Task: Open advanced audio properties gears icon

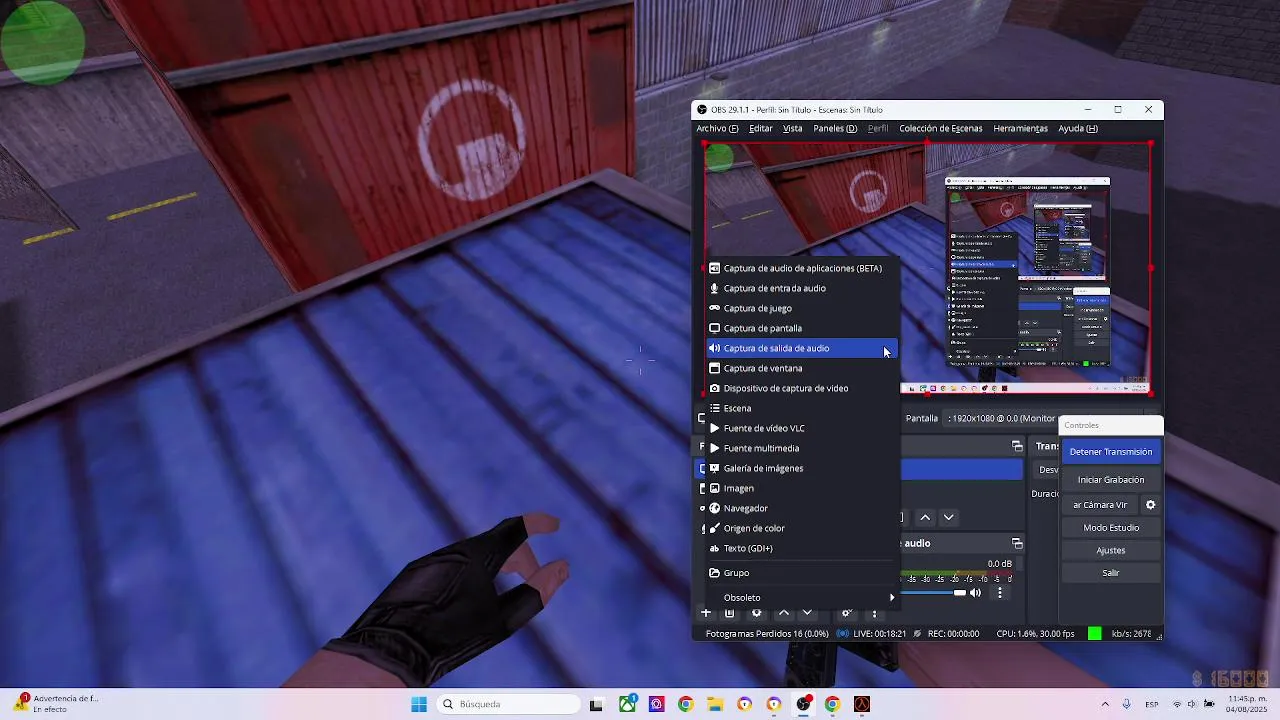Action: (846, 613)
